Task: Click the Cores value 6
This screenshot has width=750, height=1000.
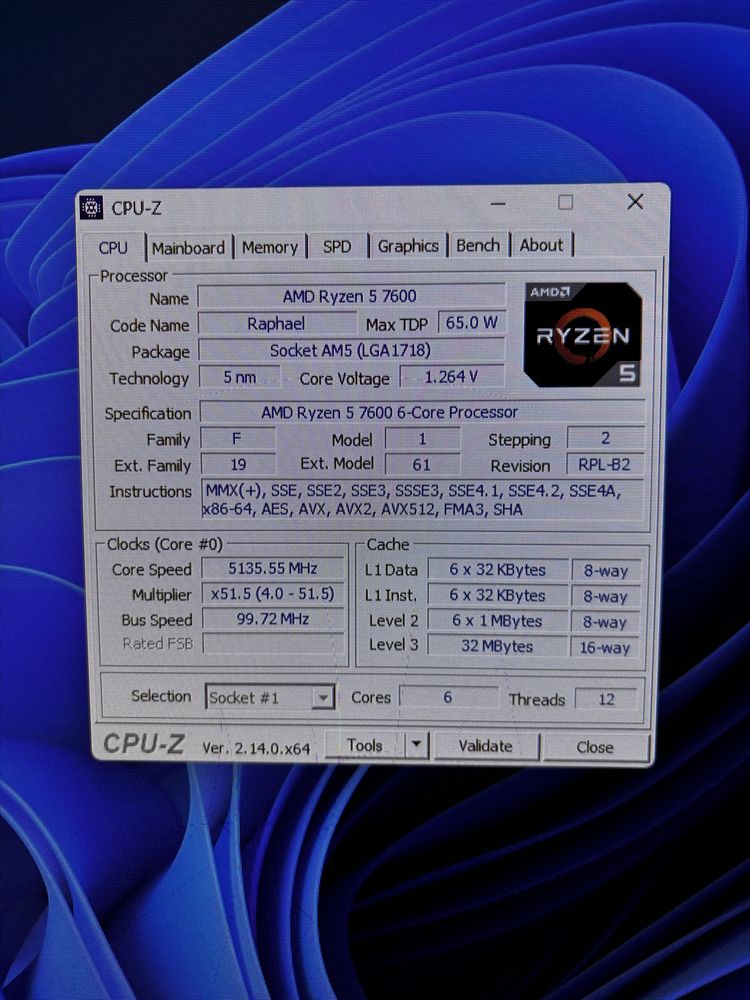Action: tap(448, 697)
